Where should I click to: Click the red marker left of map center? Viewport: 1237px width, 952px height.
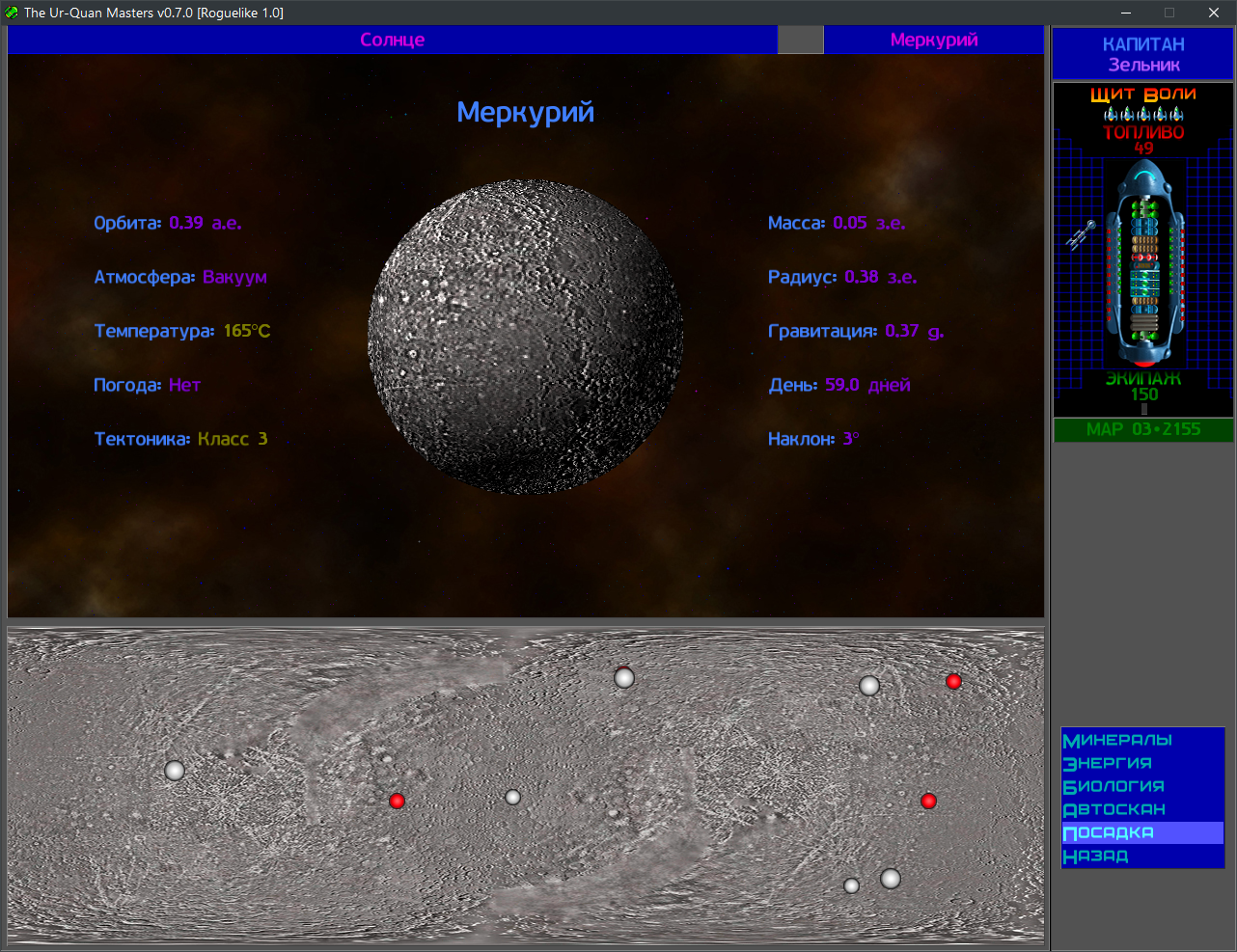[397, 801]
